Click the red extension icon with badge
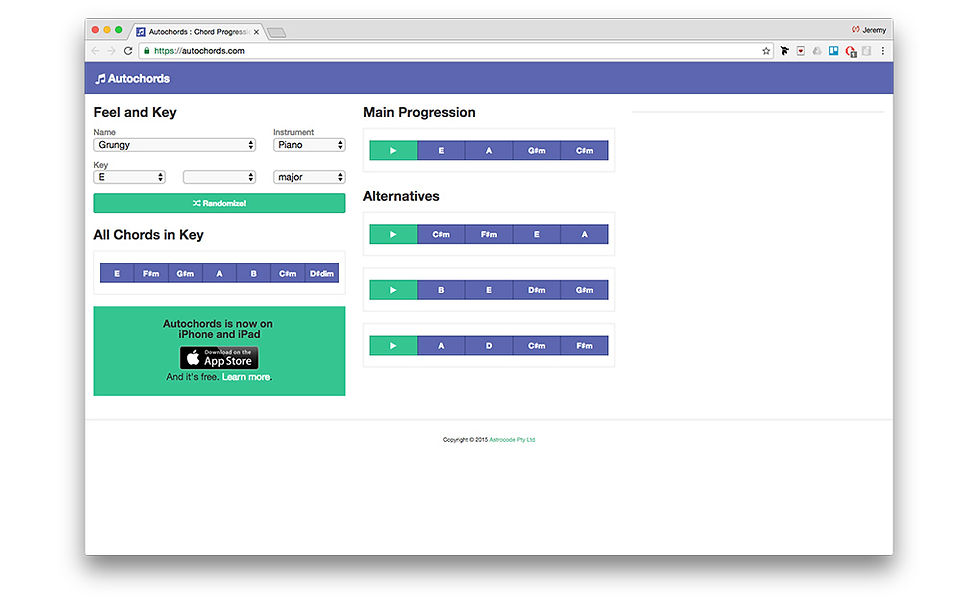 (850, 51)
